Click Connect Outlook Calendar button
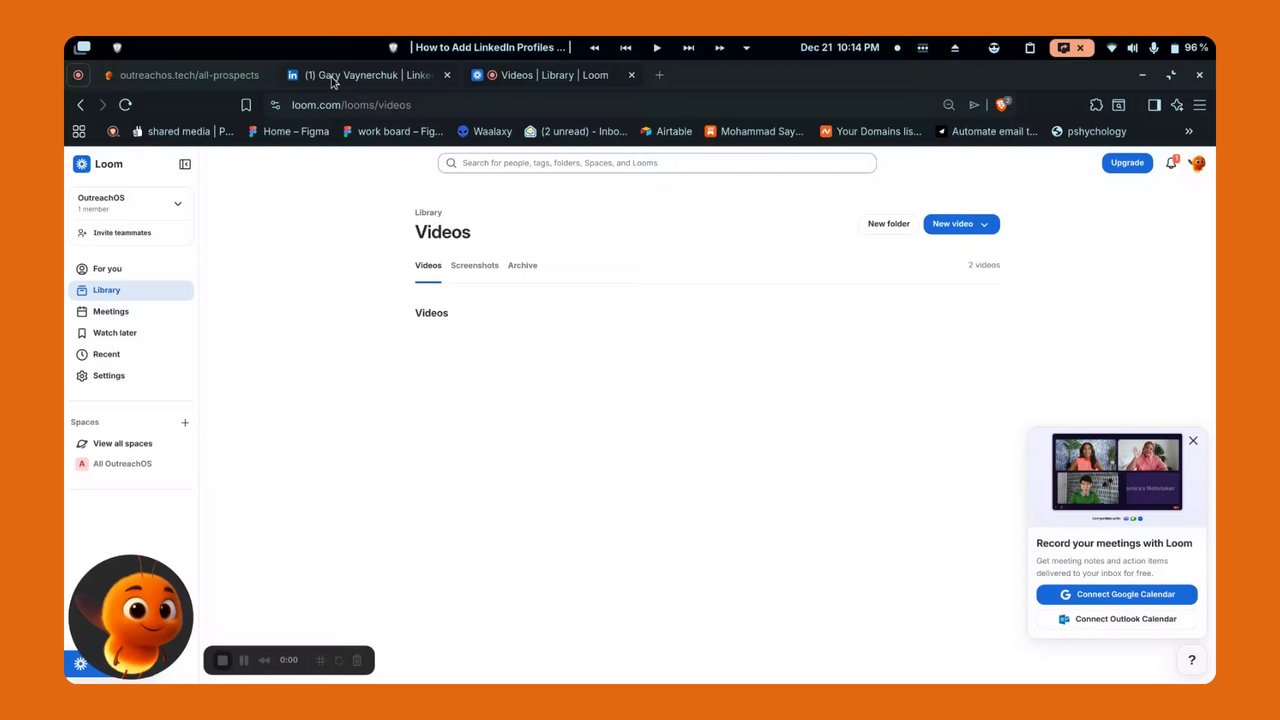Image resolution: width=1280 pixels, height=720 pixels. (1117, 619)
